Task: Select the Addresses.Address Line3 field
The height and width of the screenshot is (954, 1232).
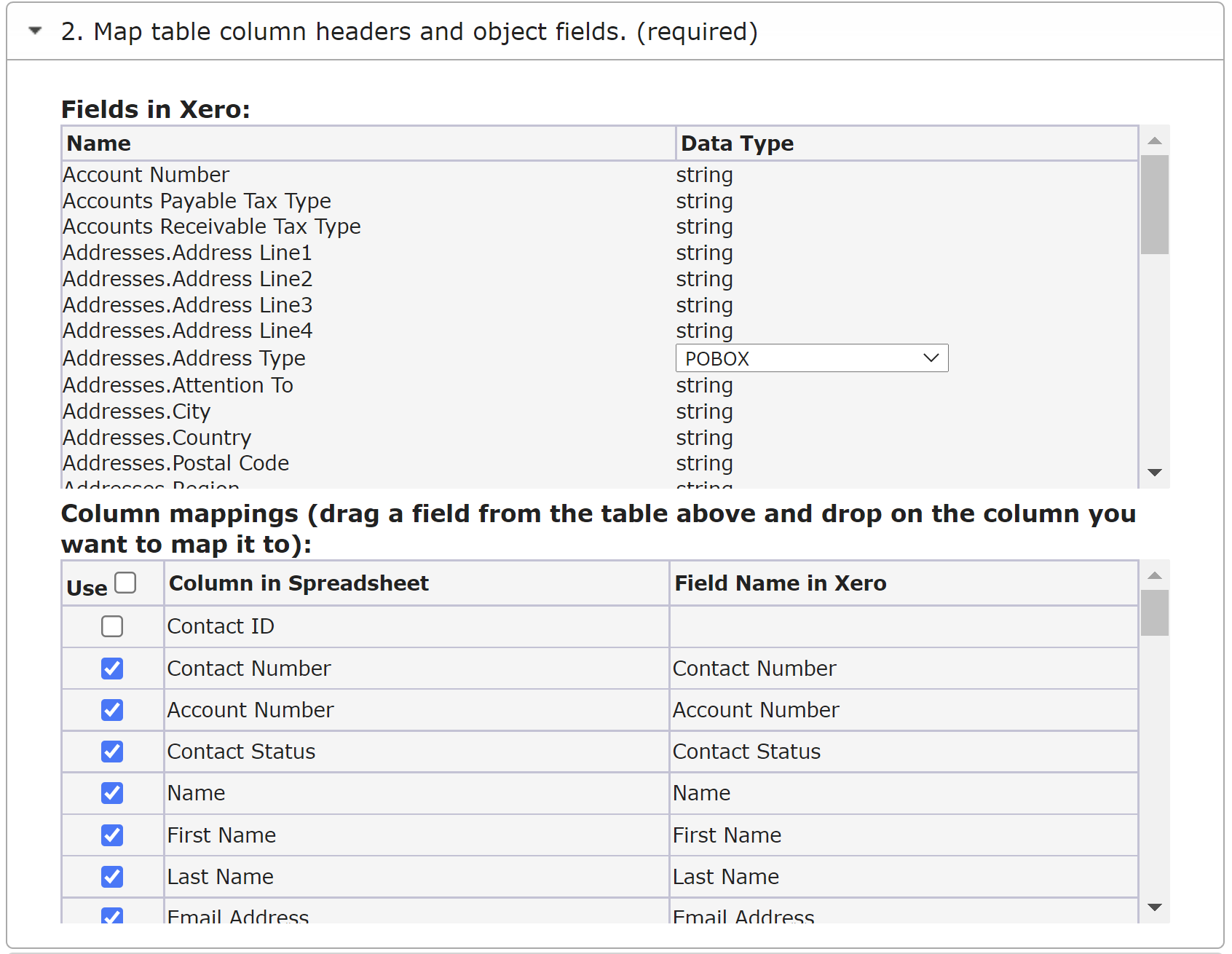Action: [x=187, y=305]
